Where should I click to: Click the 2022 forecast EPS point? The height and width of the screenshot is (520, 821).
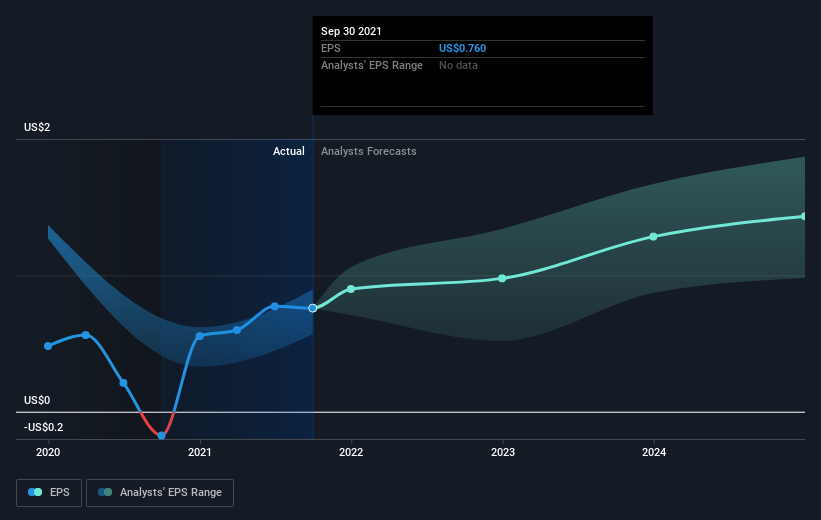[x=351, y=289]
